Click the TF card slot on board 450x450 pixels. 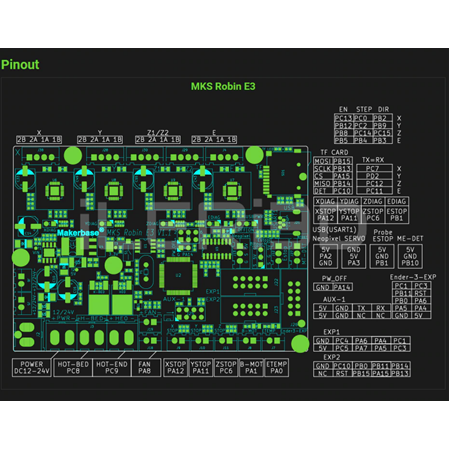(285, 174)
